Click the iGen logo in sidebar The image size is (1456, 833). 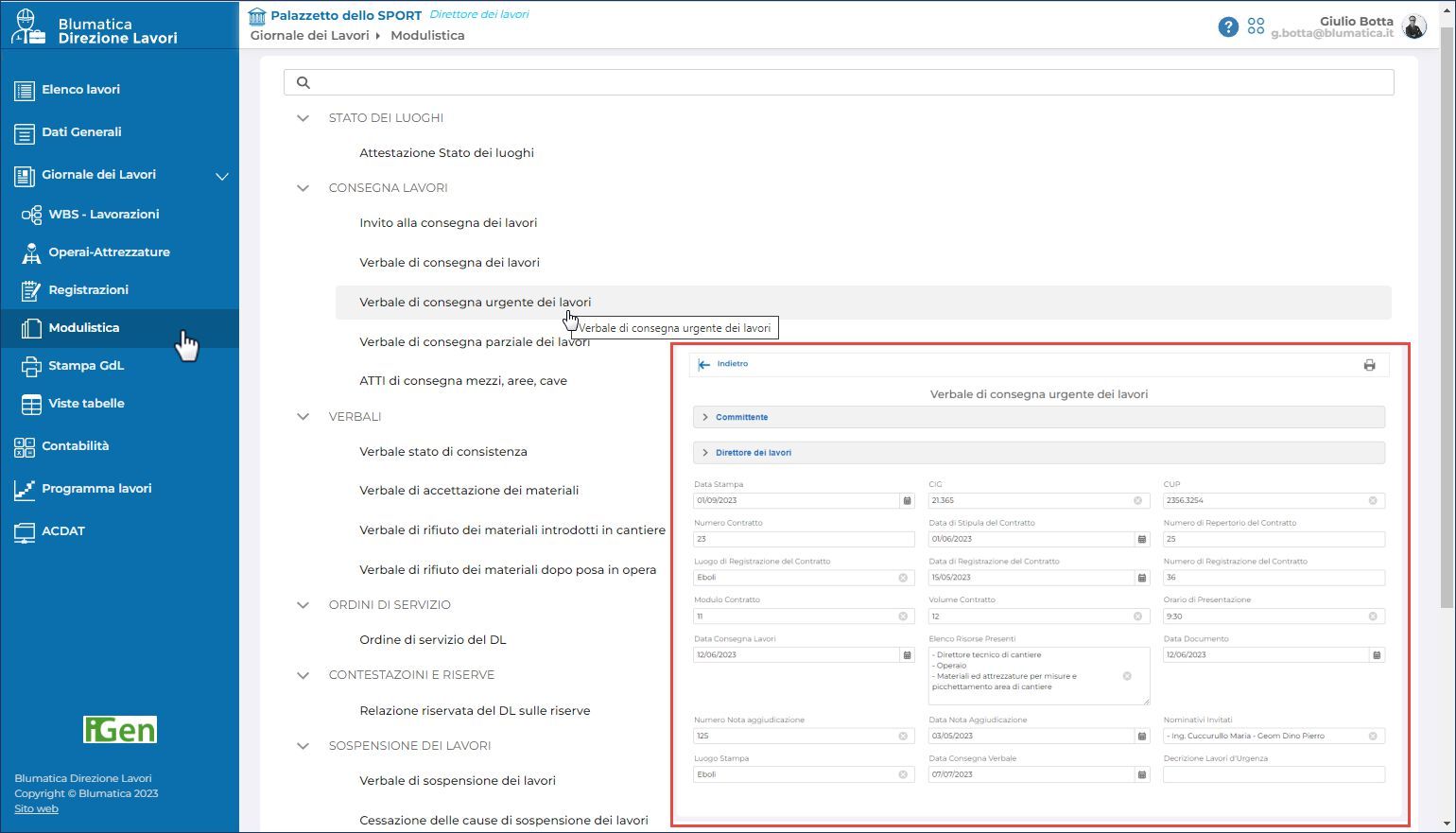(x=120, y=729)
